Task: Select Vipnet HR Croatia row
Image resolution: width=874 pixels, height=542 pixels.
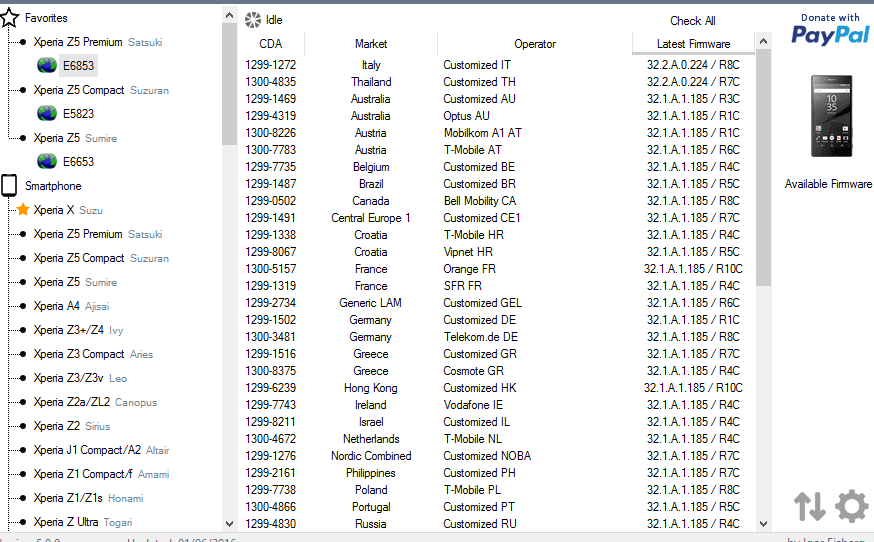Action: pyautogui.click(x=497, y=251)
